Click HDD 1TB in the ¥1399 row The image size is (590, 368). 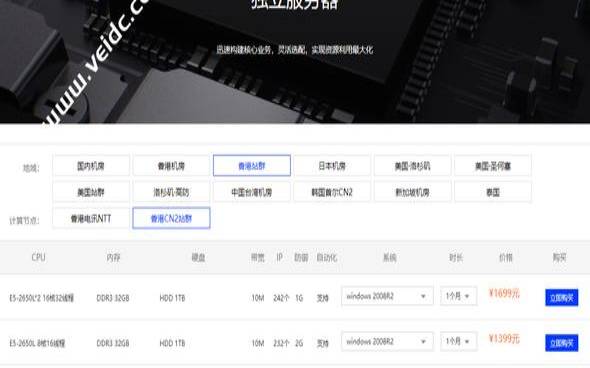coord(172,343)
